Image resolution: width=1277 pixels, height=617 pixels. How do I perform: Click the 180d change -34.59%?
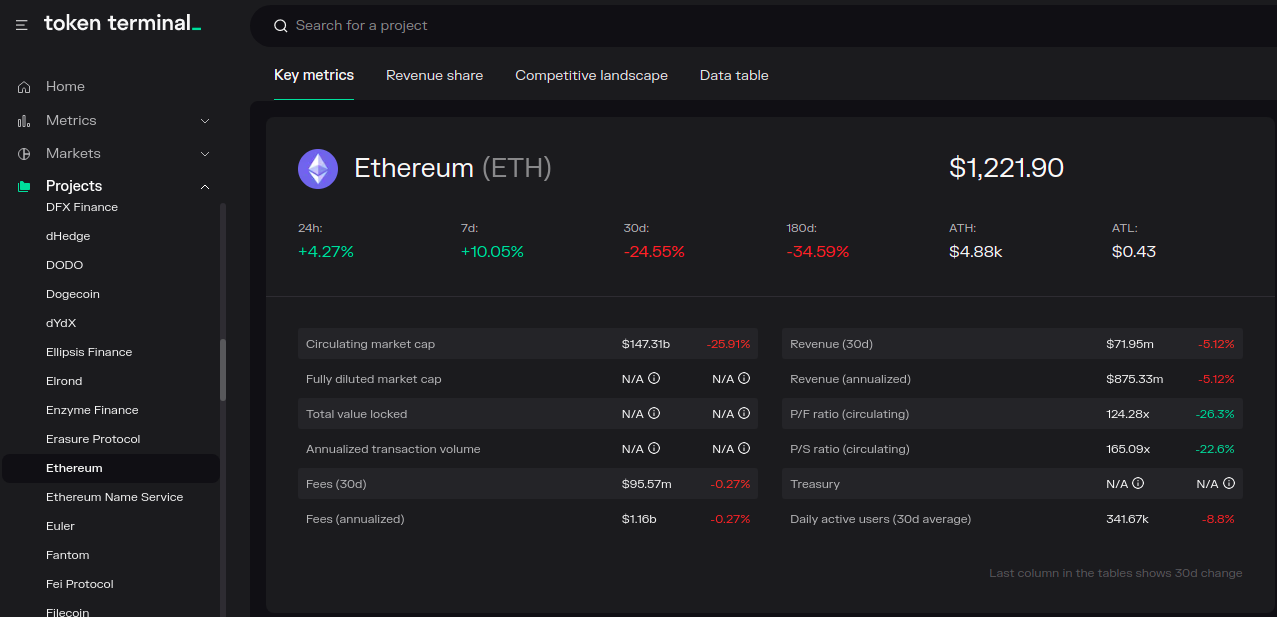[x=817, y=252]
